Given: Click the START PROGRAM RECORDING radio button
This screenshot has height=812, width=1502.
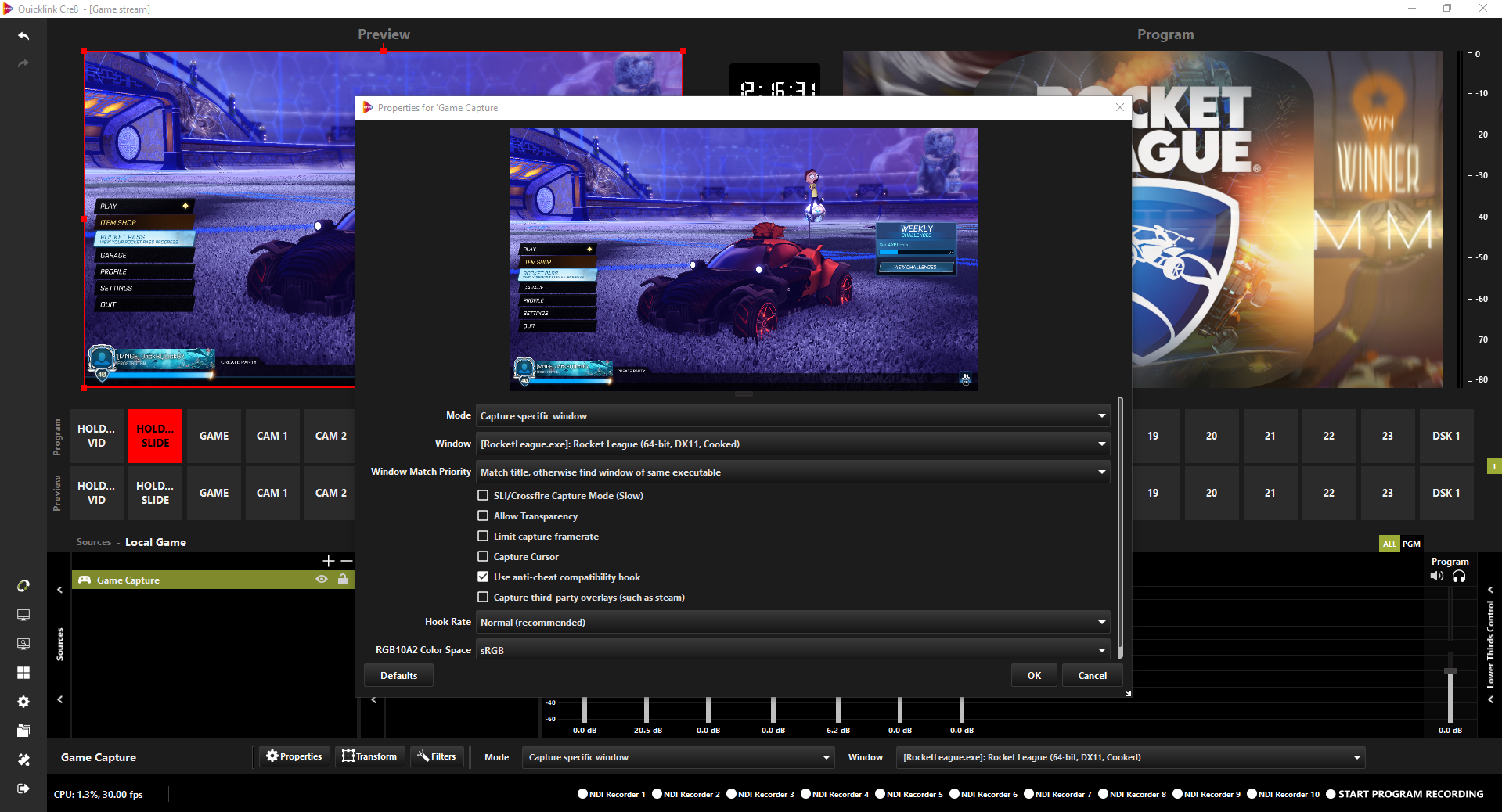Looking at the screenshot, I should (1331, 794).
